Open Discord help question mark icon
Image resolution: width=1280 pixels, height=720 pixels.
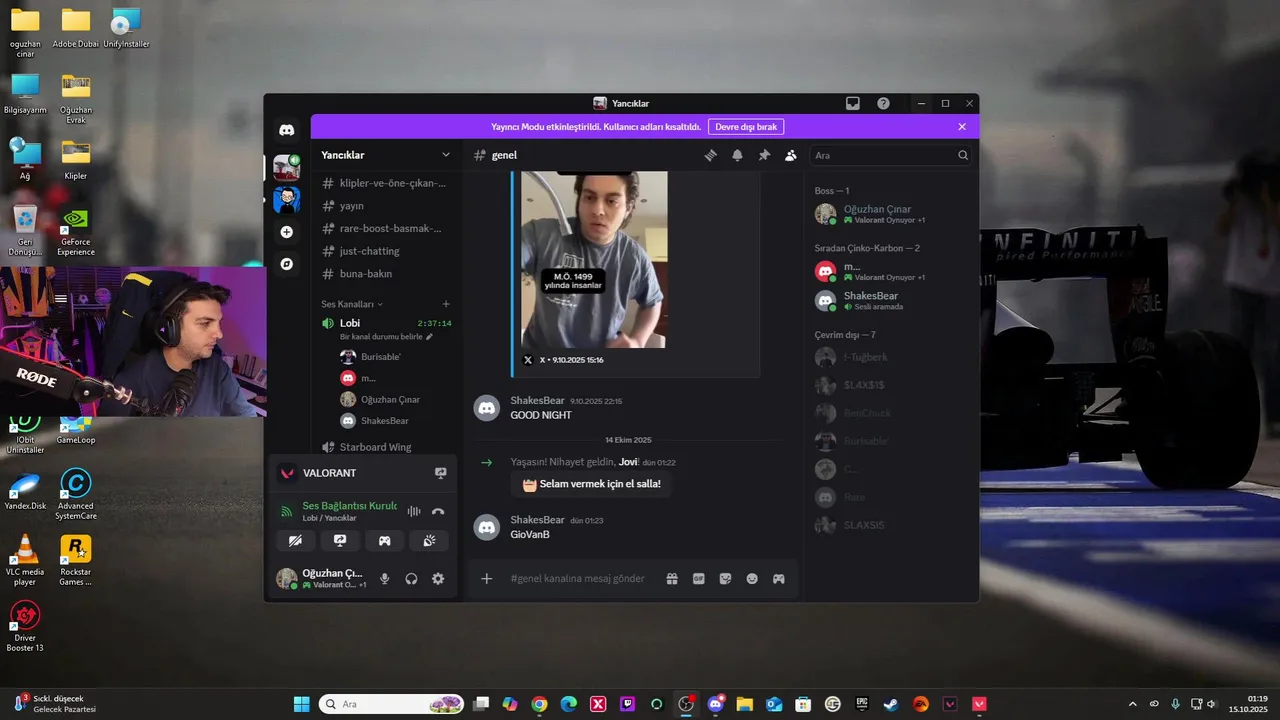click(883, 103)
